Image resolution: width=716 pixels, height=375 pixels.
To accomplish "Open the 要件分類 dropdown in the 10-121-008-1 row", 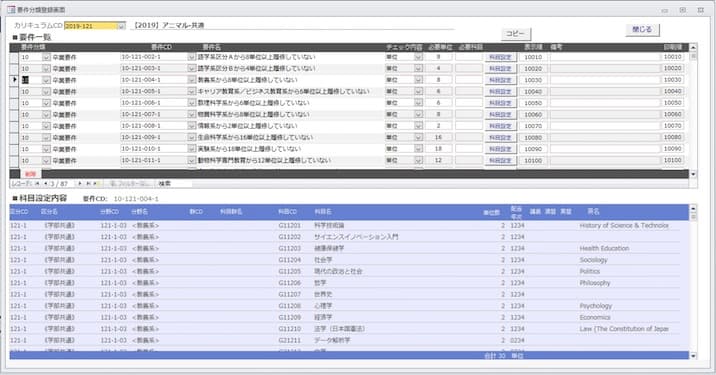I will coord(46,126).
